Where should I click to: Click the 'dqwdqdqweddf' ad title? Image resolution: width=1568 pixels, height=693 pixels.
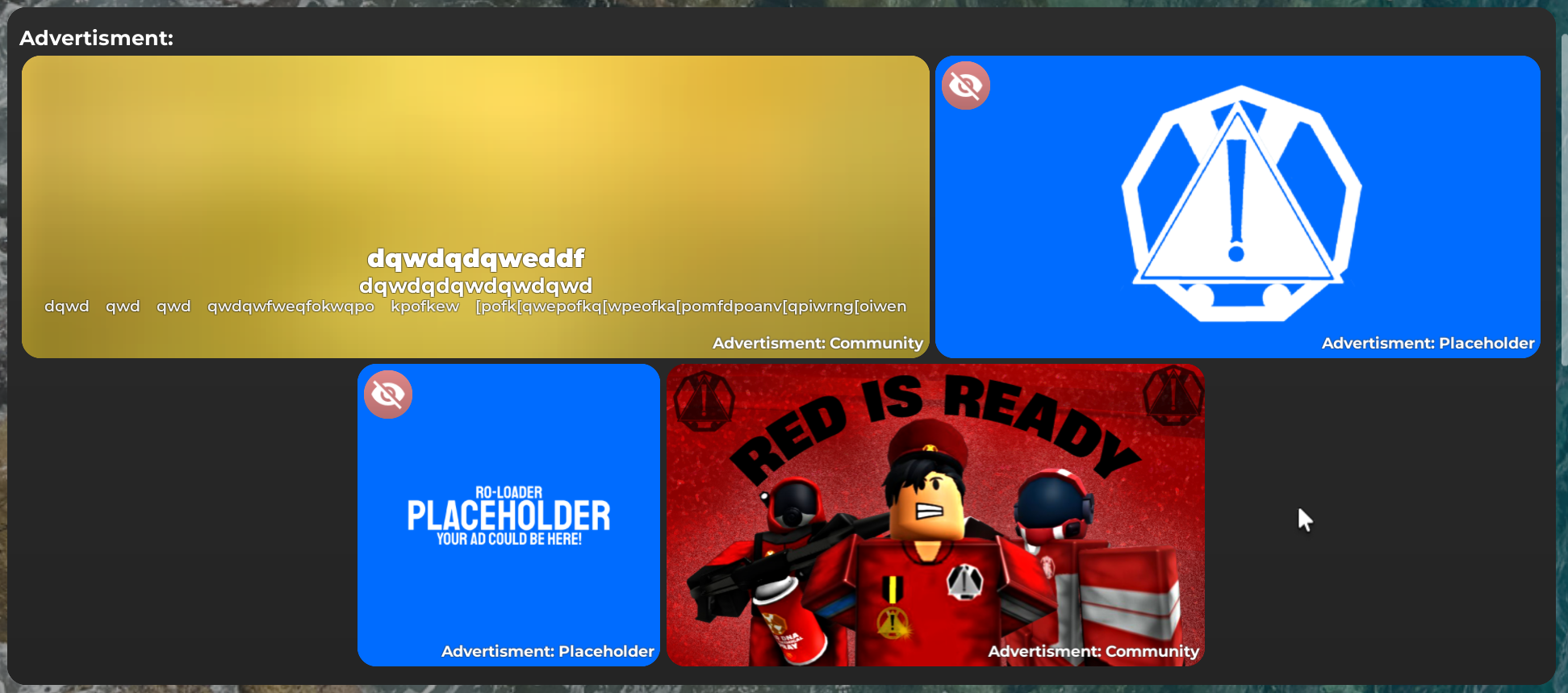(475, 258)
